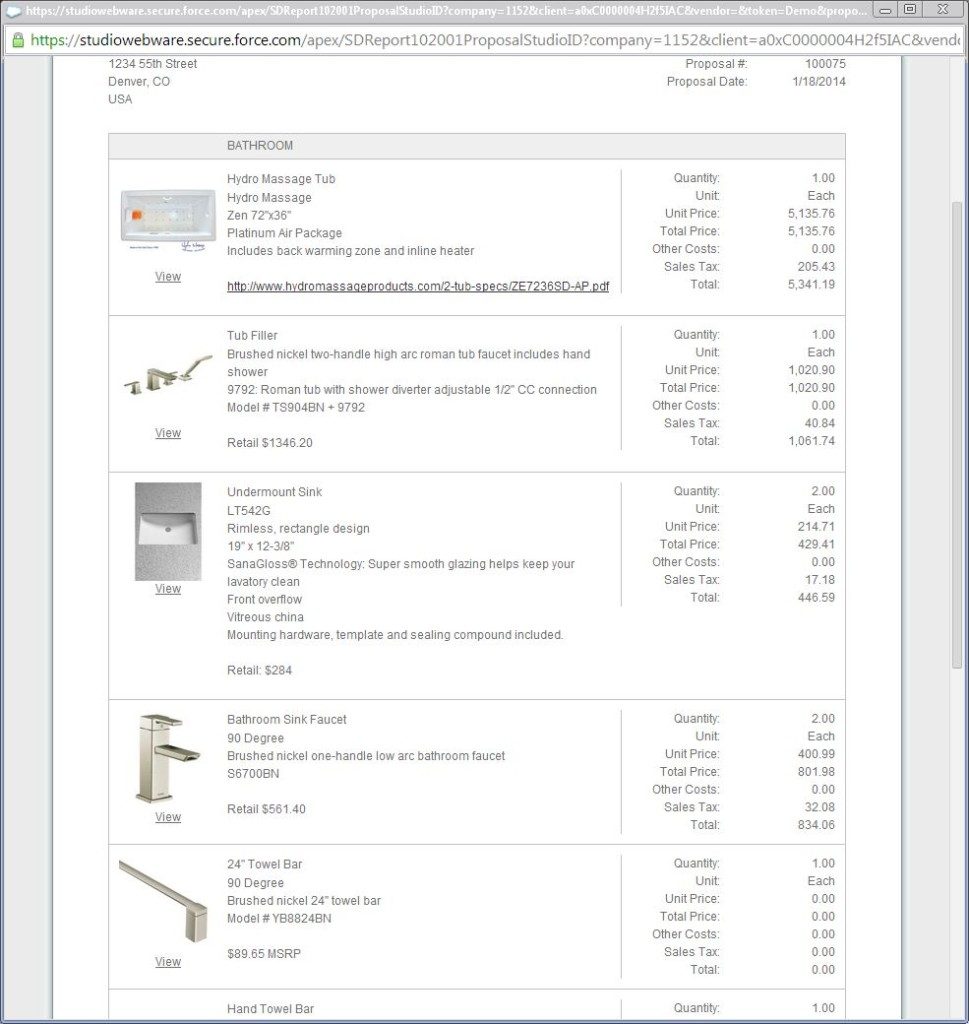The image size is (969, 1024).
Task: Click the Tub Filler total 1,061.74
Action: (812, 441)
